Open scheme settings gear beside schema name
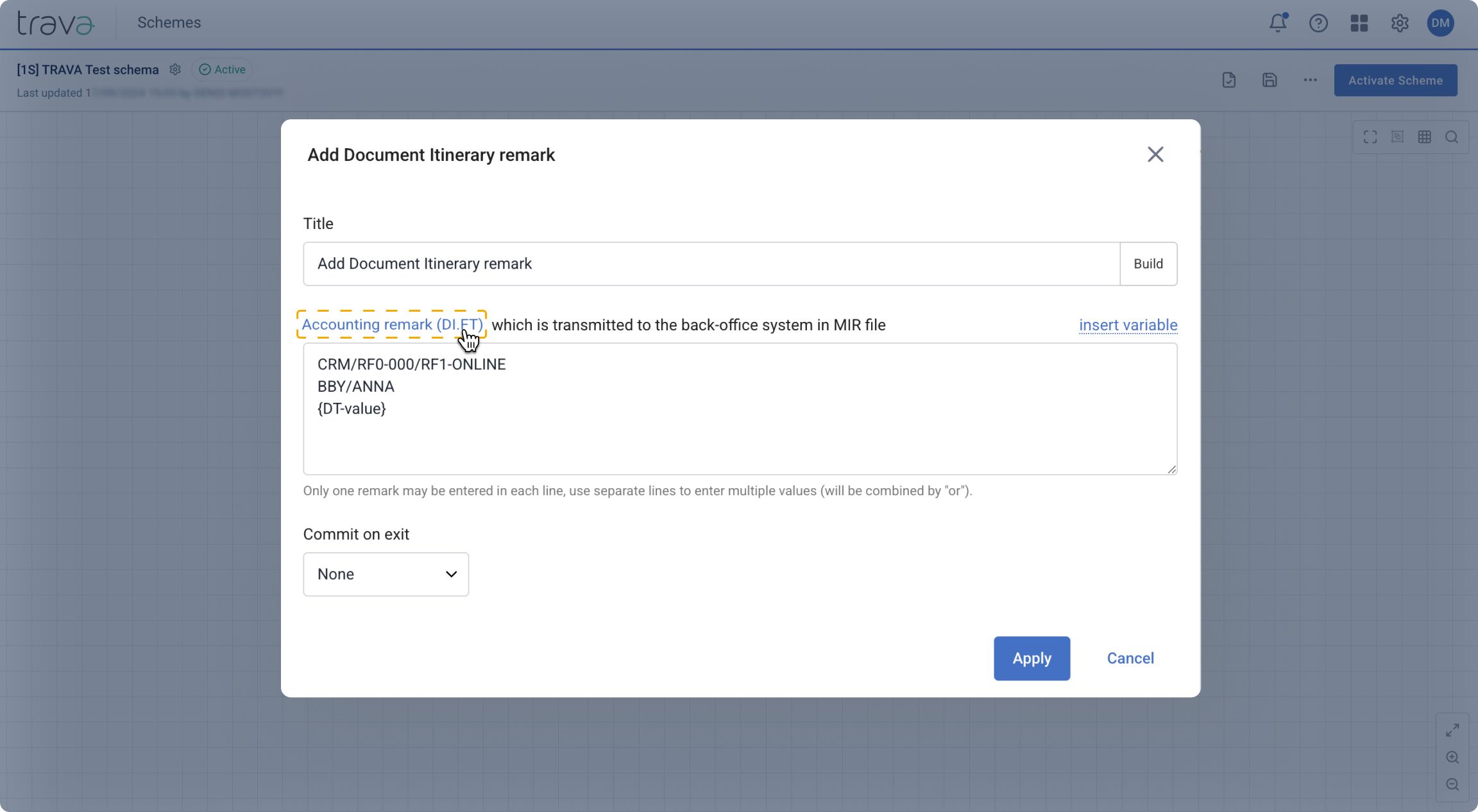 pyautogui.click(x=175, y=69)
